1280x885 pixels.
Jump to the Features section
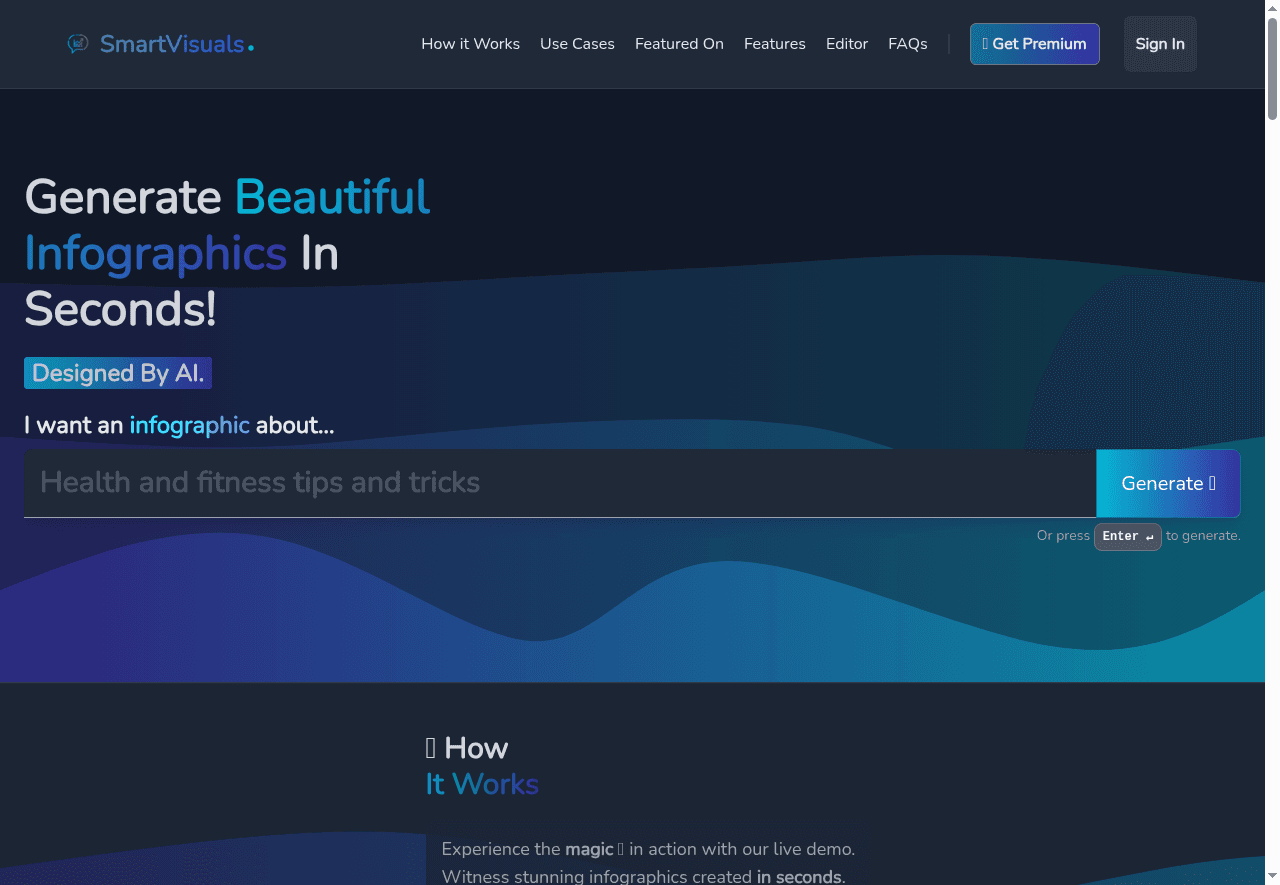[774, 44]
